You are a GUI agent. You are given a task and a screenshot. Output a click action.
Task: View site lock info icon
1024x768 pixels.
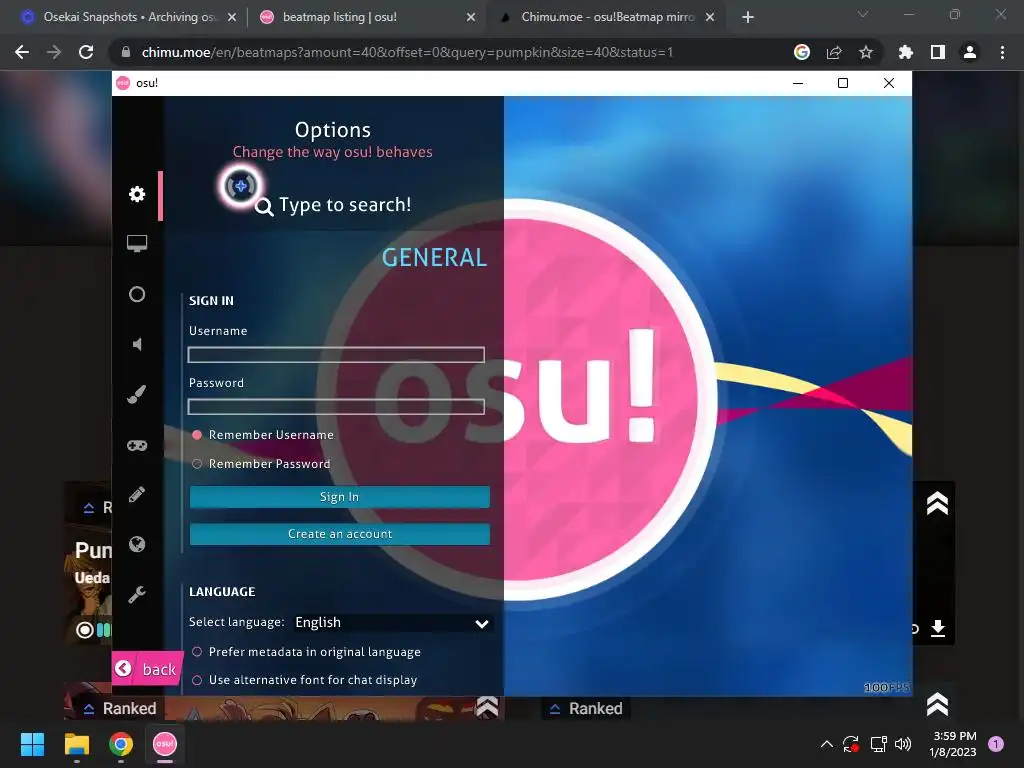click(x=127, y=52)
